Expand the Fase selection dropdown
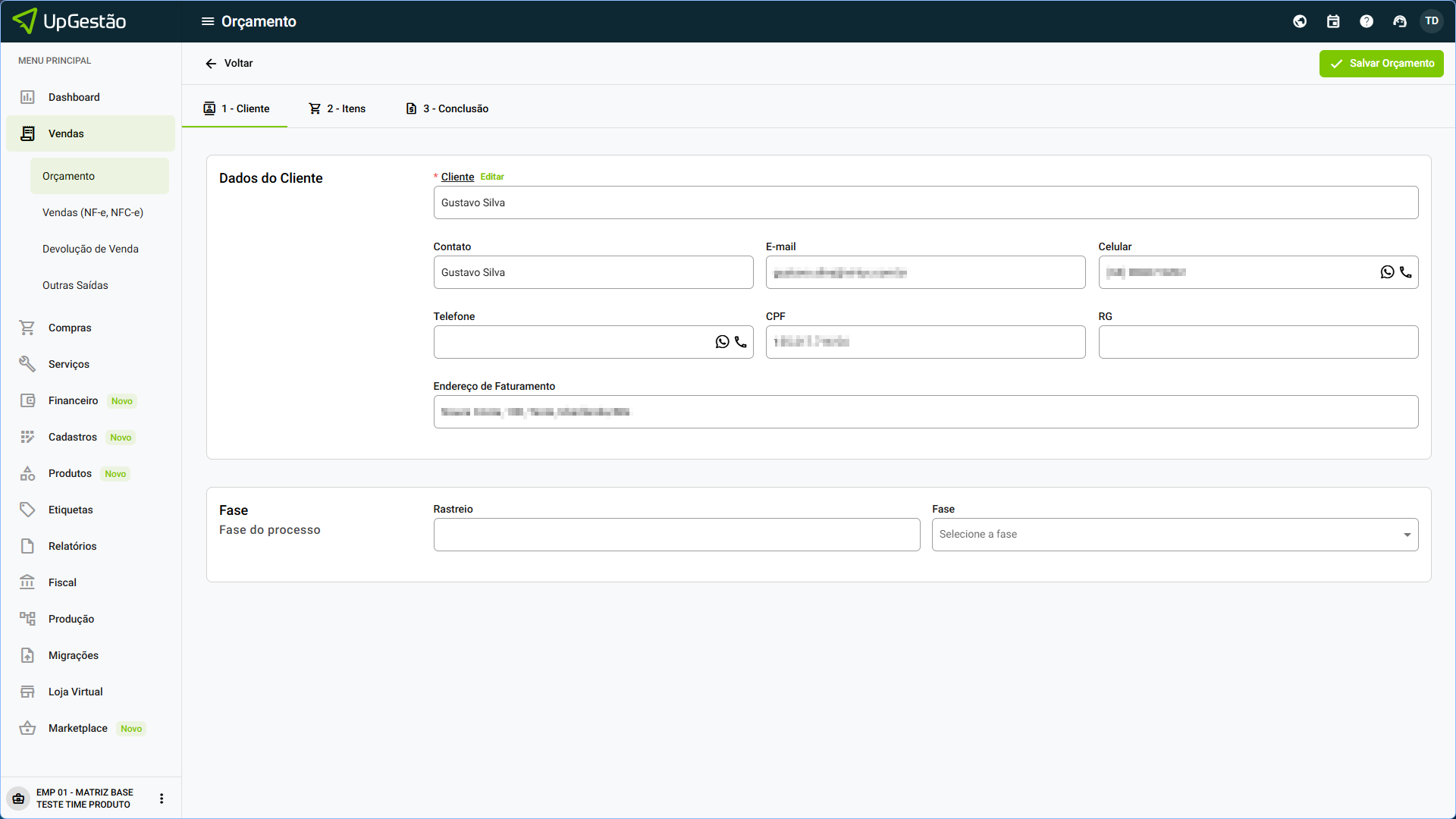Image resolution: width=1456 pixels, height=819 pixels. pos(1175,535)
